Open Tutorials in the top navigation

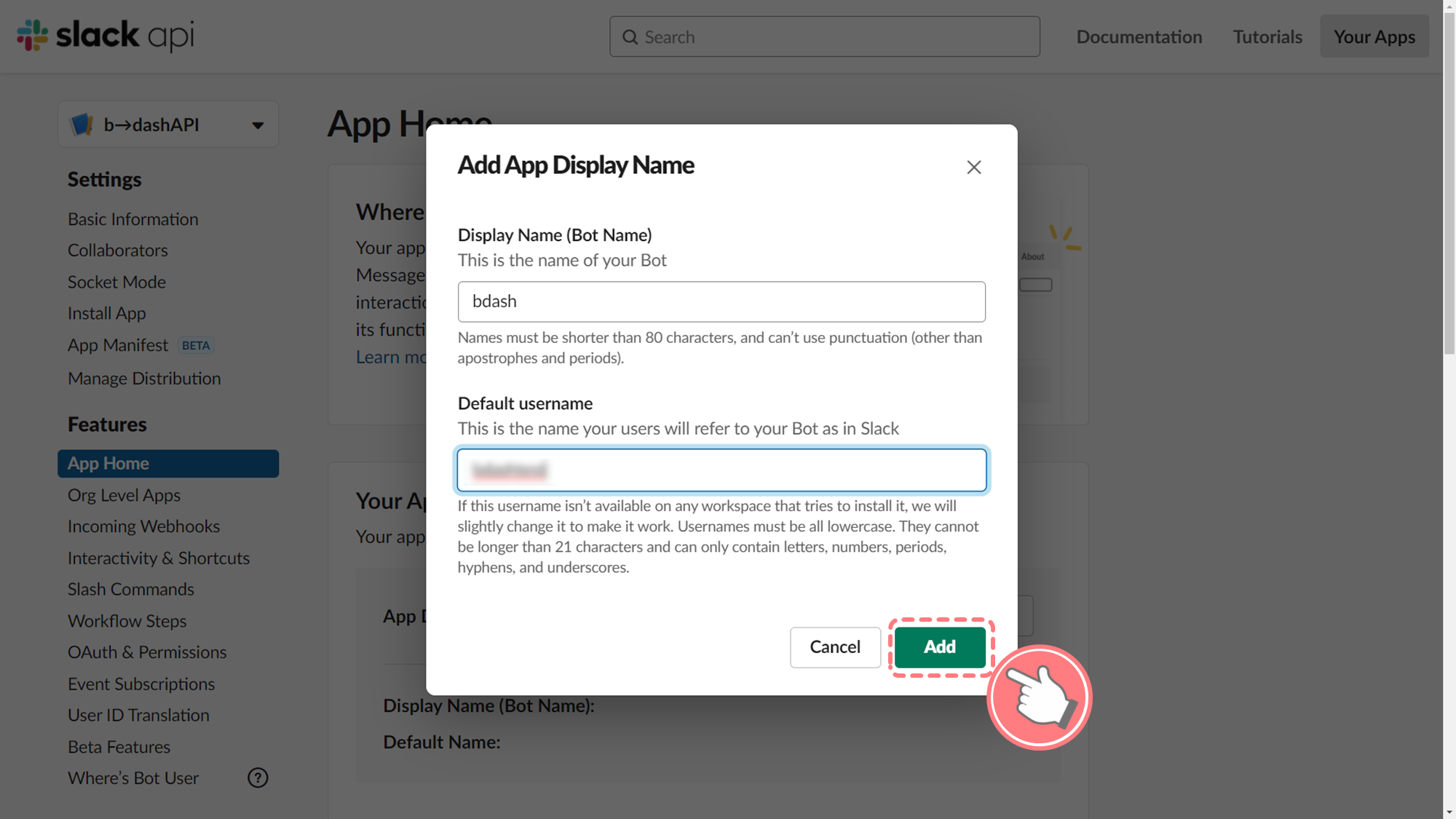1267,36
